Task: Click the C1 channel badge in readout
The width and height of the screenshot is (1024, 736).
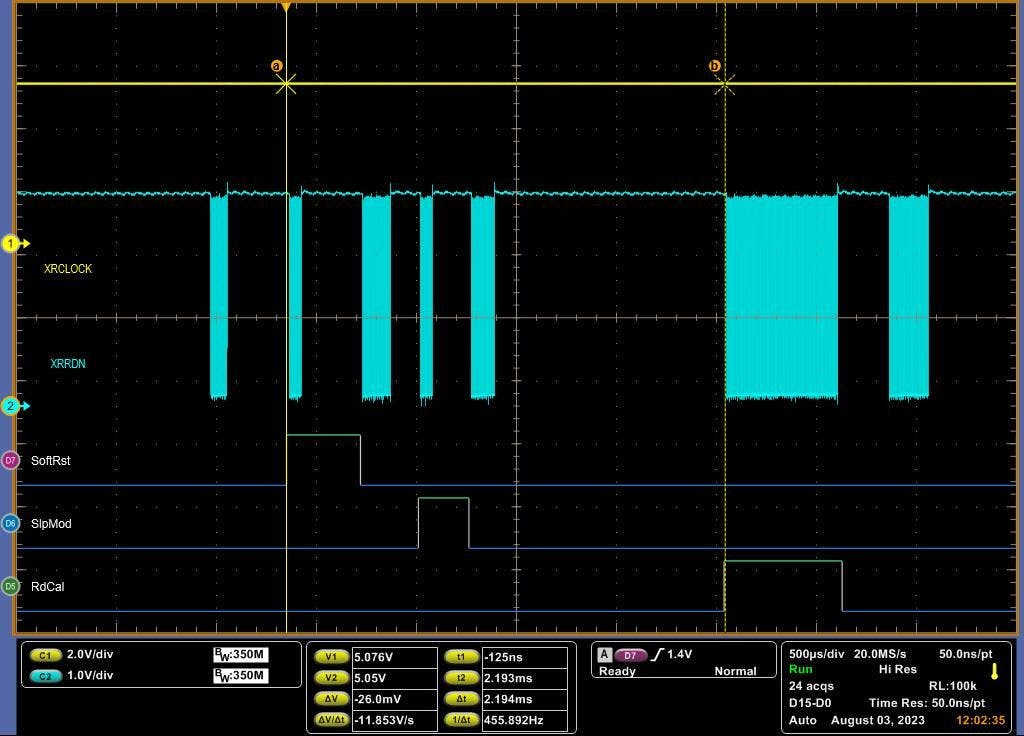Action: tap(46, 655)
